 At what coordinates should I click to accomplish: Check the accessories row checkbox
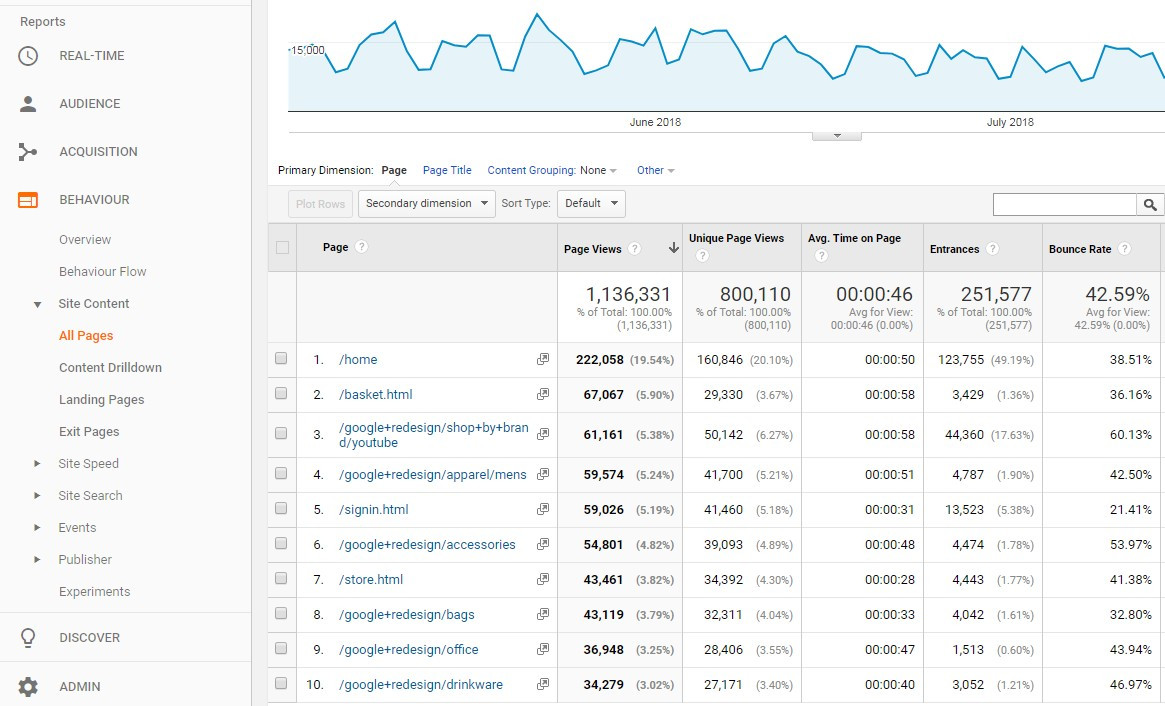(281, 543)
